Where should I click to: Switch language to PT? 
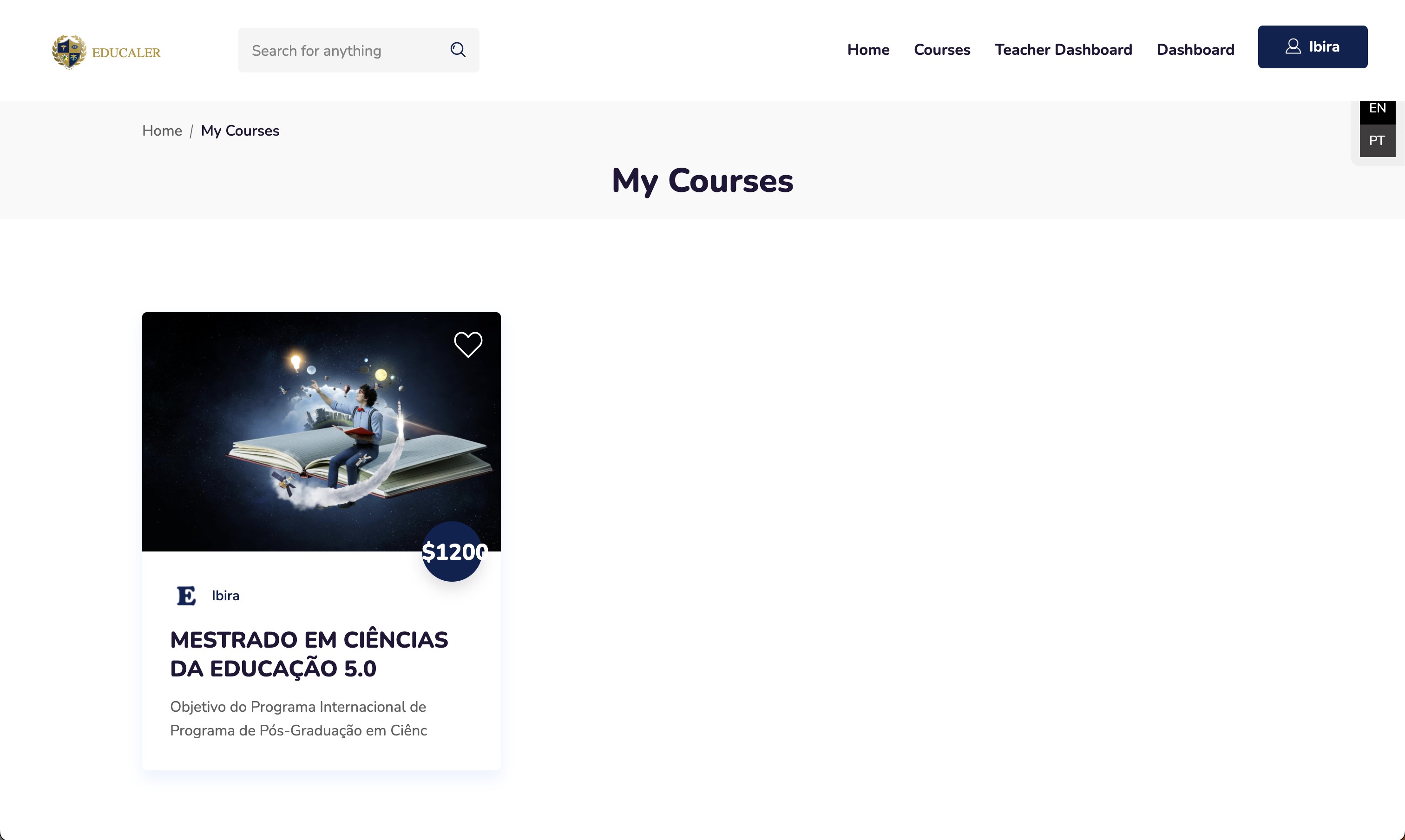click(x=1377, y=140)
